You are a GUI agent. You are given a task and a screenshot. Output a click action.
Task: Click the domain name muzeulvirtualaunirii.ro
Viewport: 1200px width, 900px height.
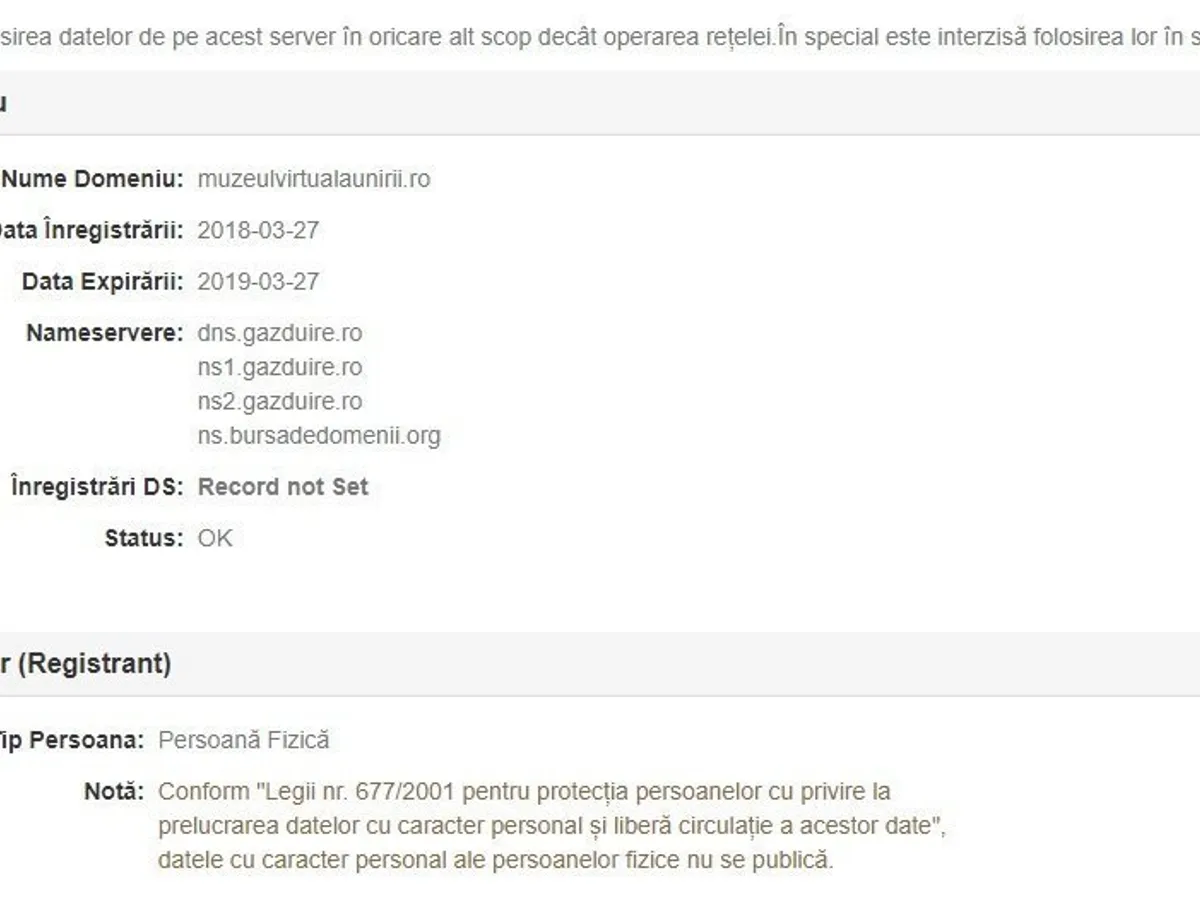[x=314, y=179]
